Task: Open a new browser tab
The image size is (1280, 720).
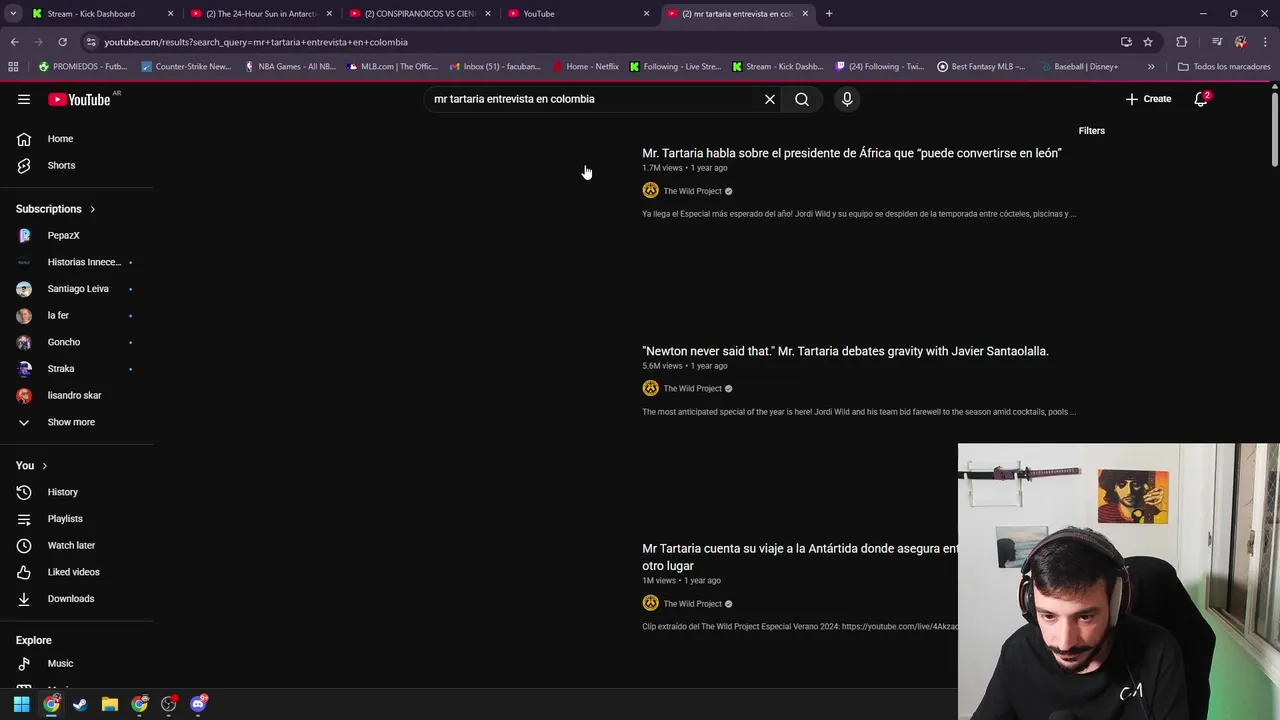Action: pyautogui.click(x=829, y=14)
